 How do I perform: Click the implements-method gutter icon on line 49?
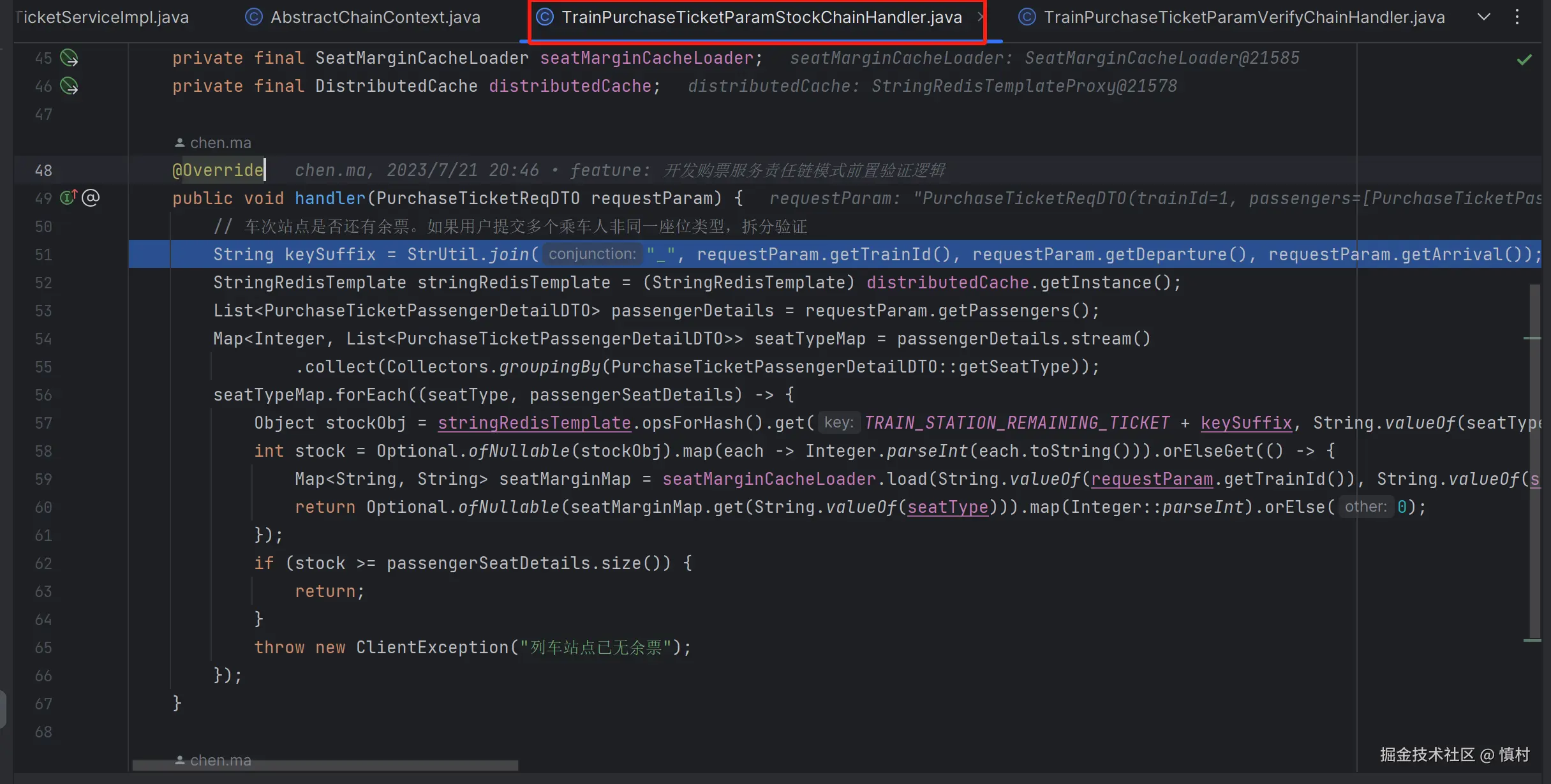[68, 198]
